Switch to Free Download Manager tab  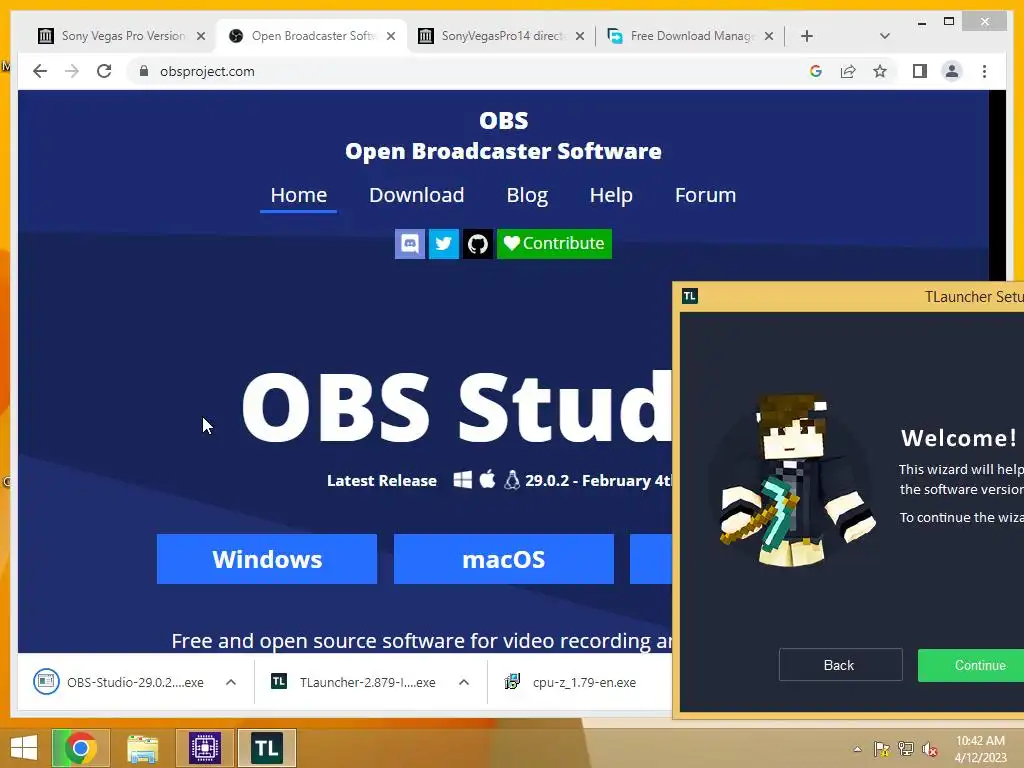(691, 36)
